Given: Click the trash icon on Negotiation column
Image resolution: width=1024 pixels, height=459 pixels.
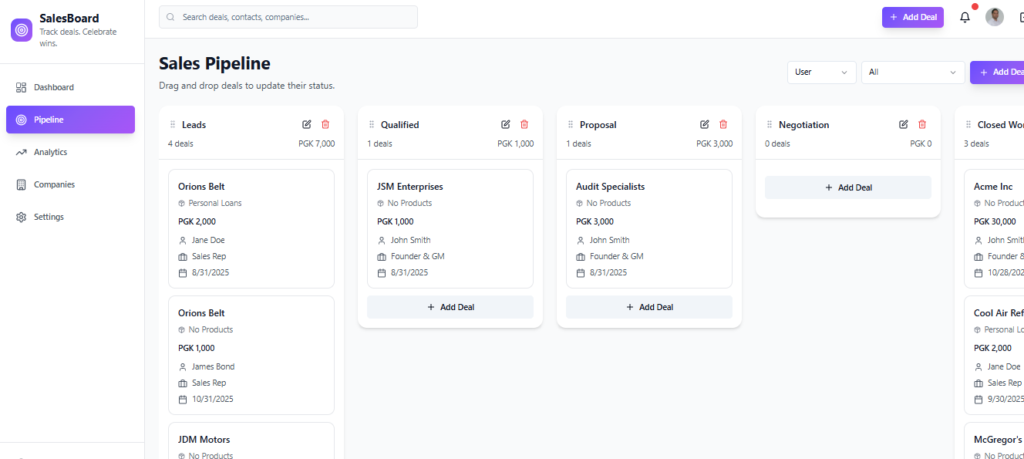Looking at the screenshot, I should (x=922, y=125).
